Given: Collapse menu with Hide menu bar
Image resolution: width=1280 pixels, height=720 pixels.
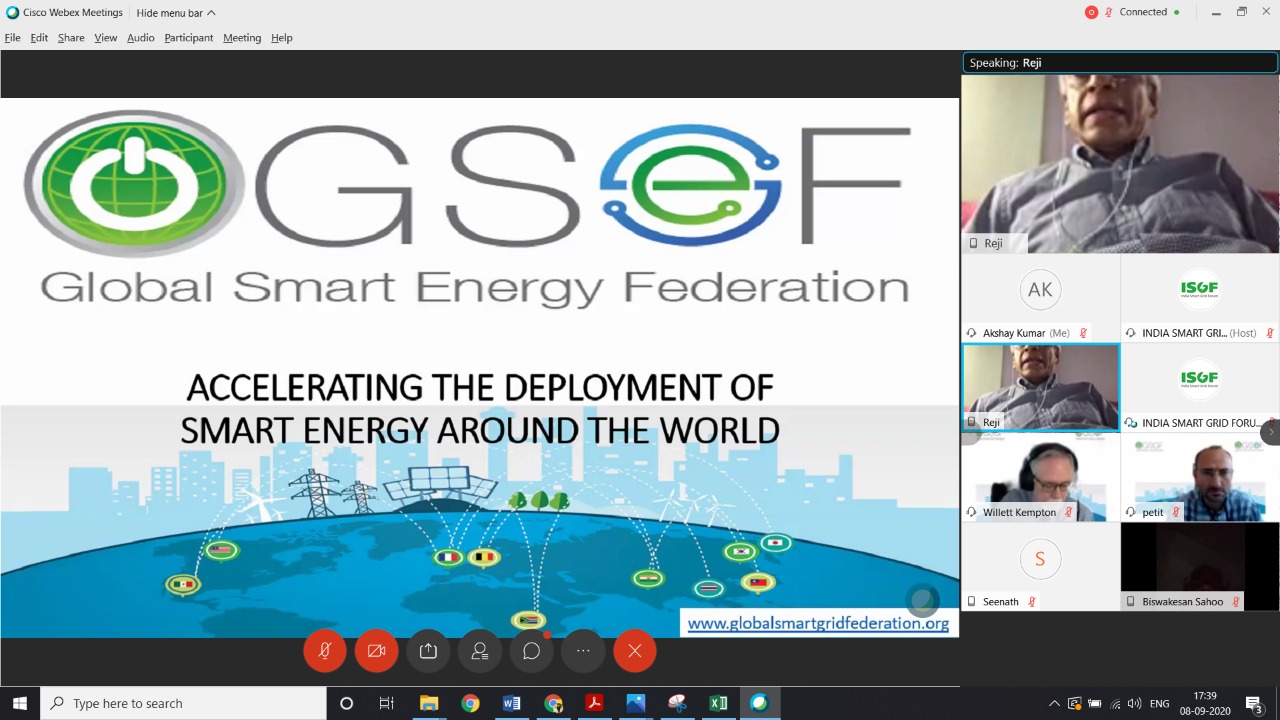Looking at the screenshot, I should [x=176, y=13].
